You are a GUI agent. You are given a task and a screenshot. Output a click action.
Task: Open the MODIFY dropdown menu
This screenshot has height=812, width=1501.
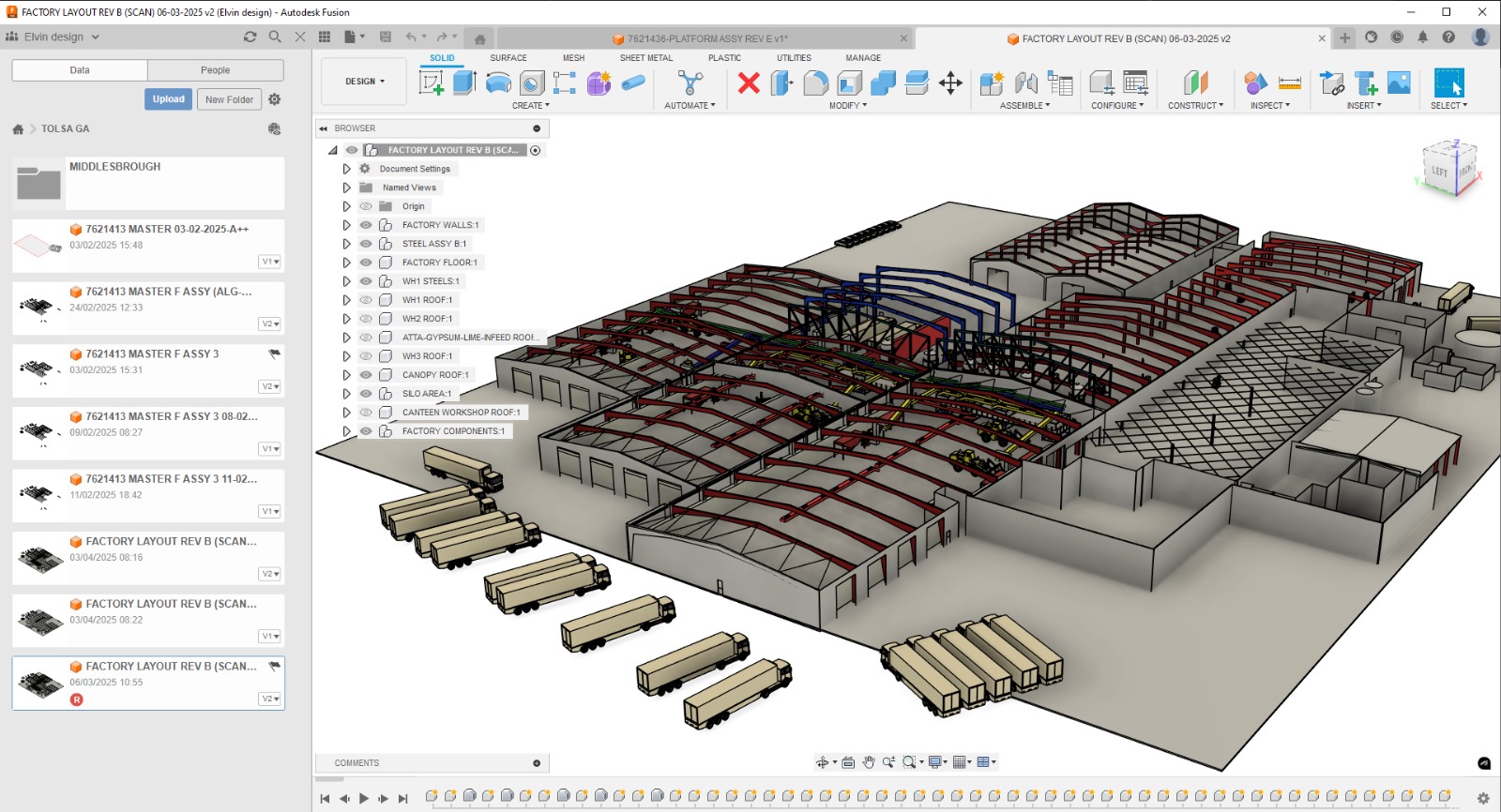[848, 106]
